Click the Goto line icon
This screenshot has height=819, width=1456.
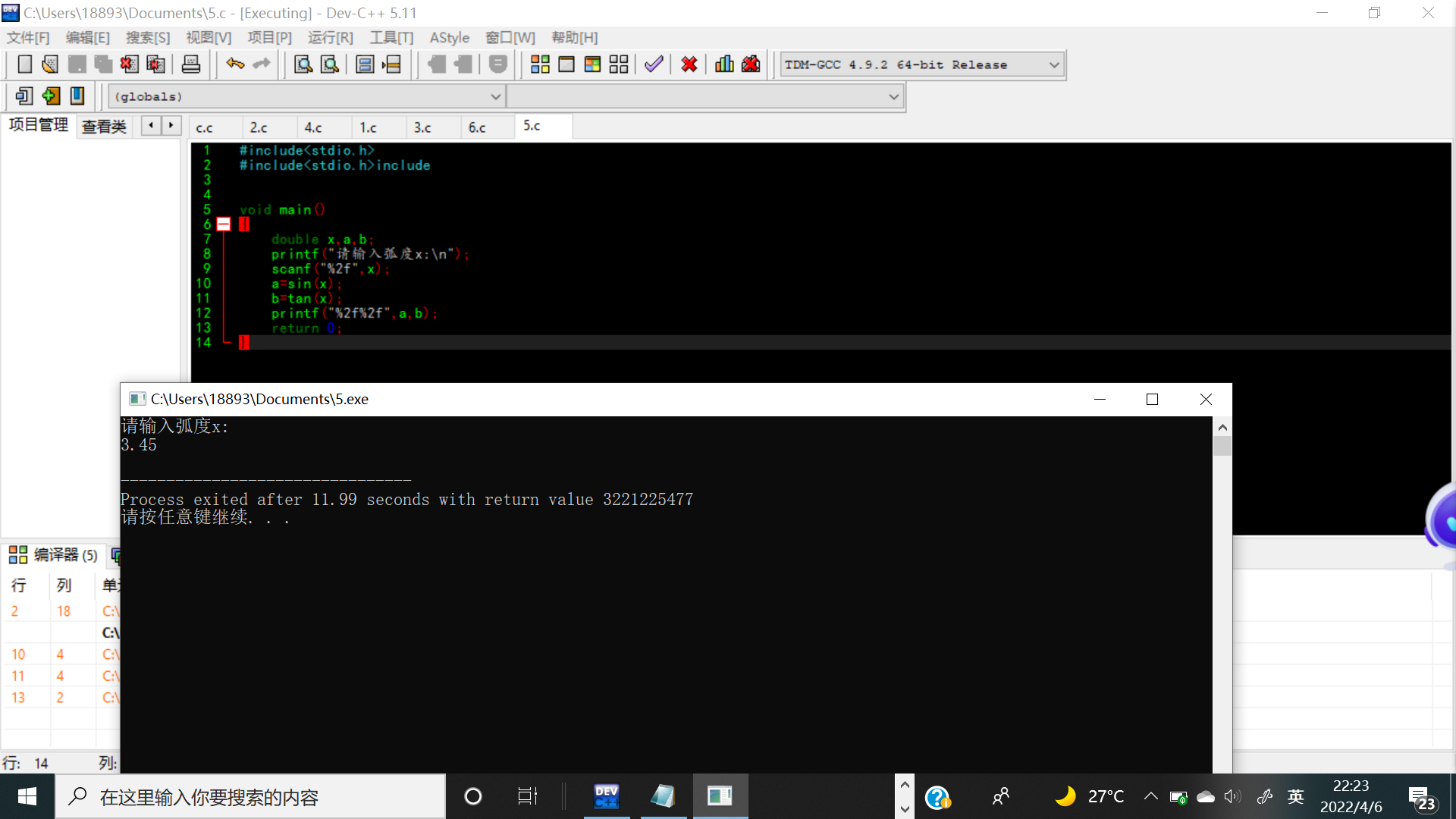pyautogui.click(x=391, y=64)
